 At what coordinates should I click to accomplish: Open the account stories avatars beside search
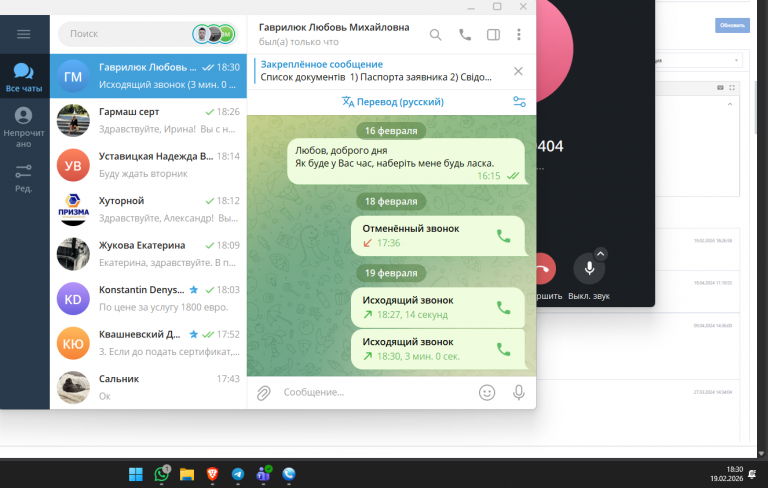(214, 34)
